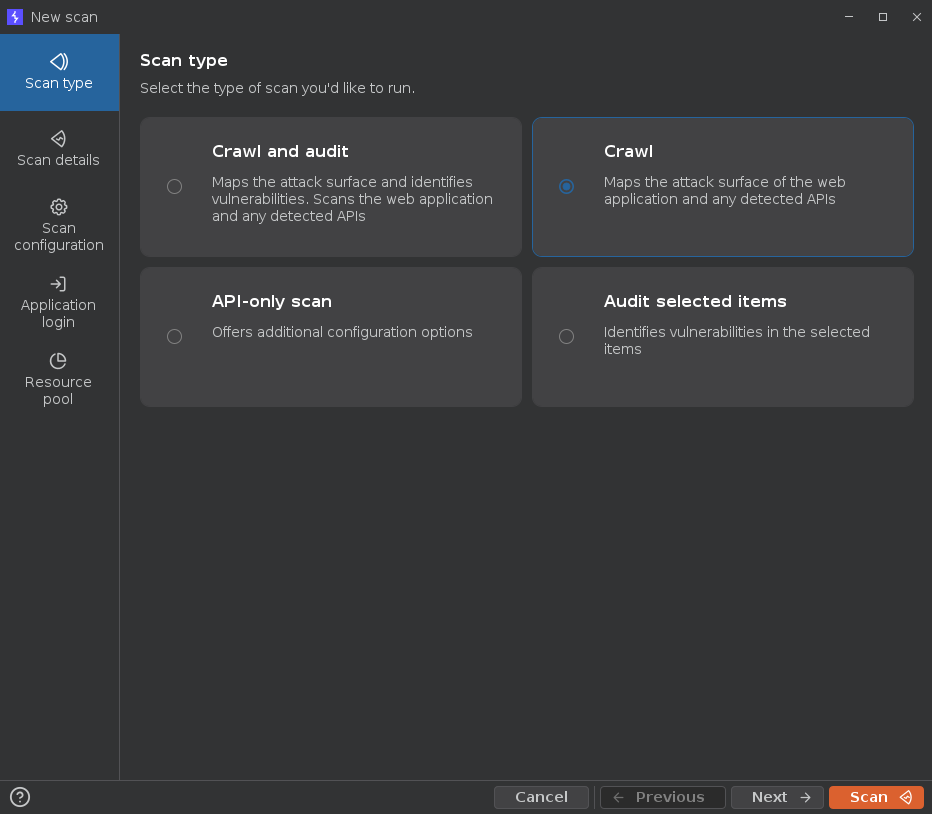Click the Scan configuration gear icon
This screenshot has width=932, height=814.
pyautogui.click(x=59, y=207)
